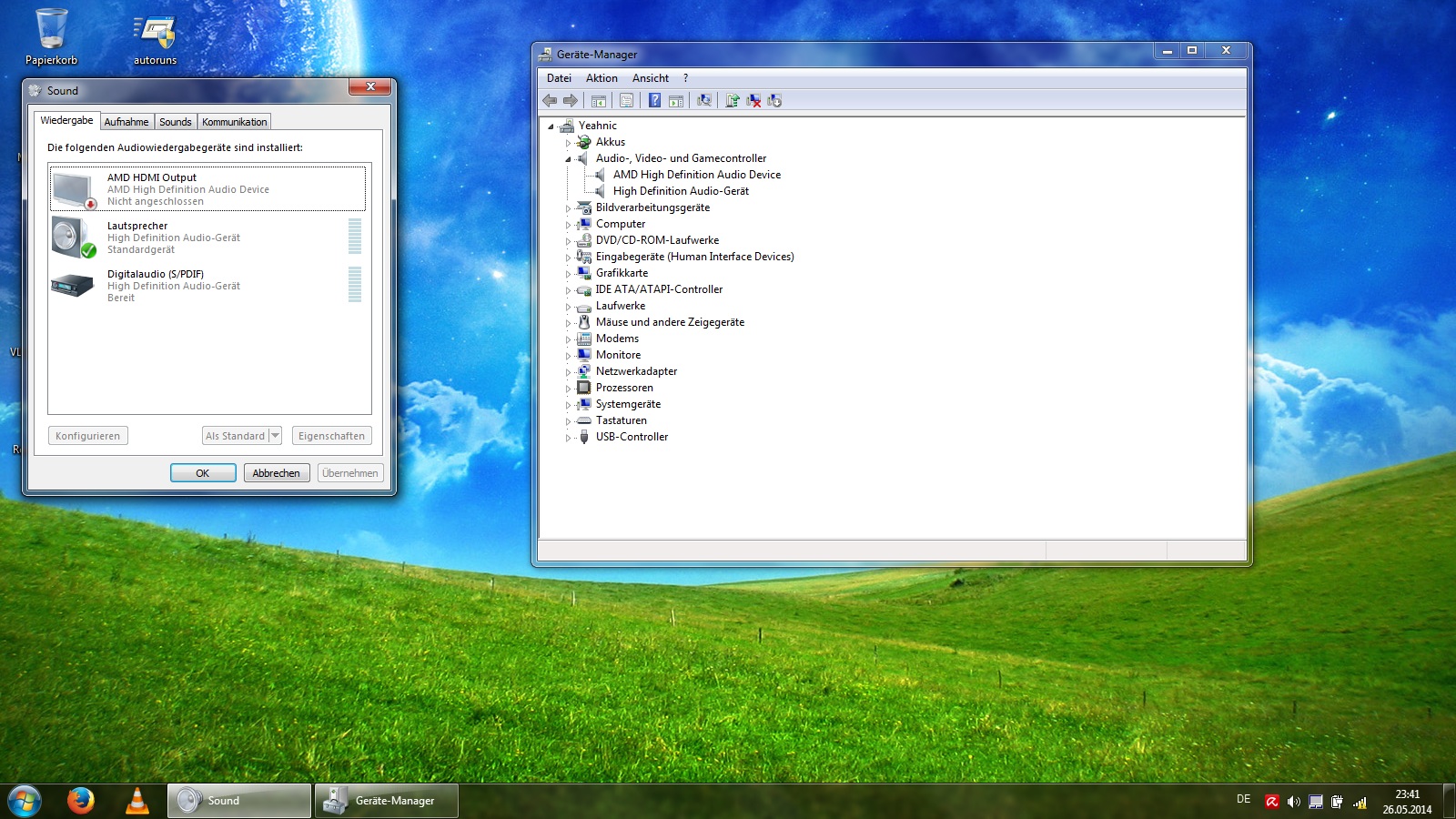Click the disable device toolbar icon

click(774, 101)
